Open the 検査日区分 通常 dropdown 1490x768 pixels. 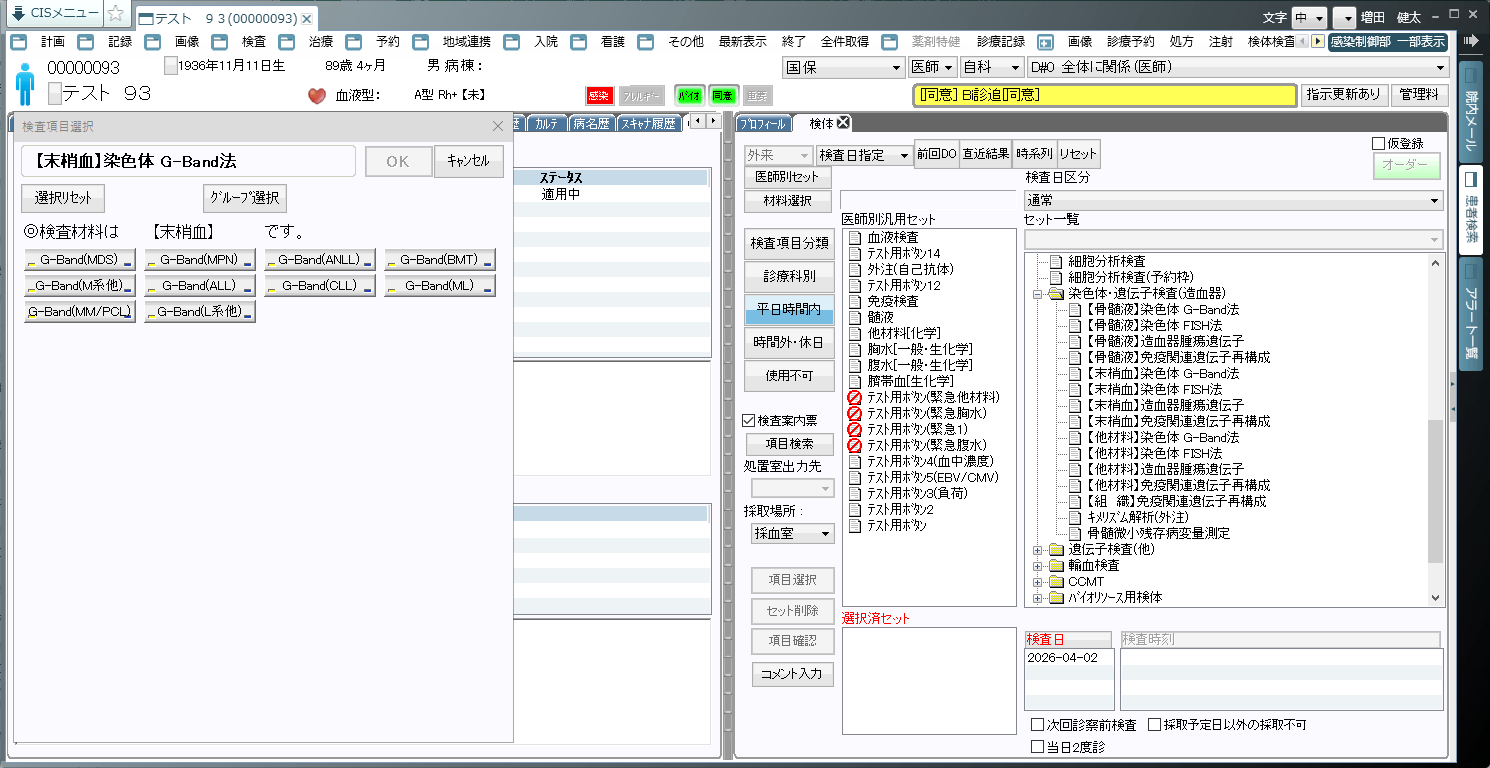pos(1233,200)
